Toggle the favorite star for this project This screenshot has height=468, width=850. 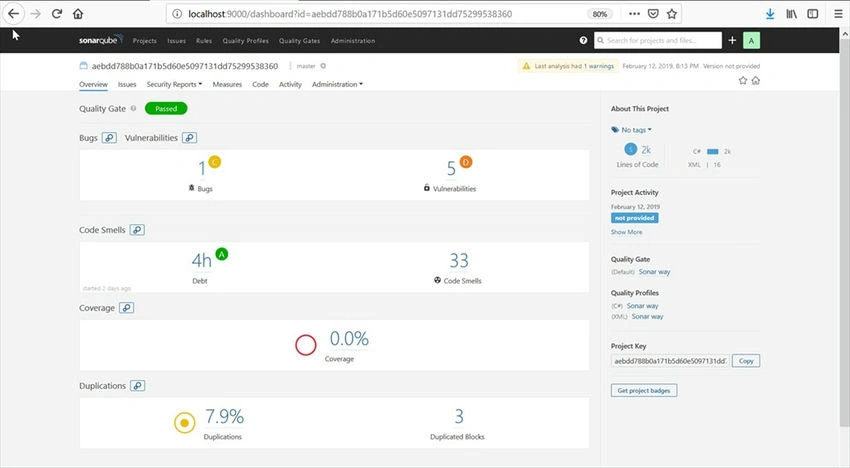[743, 80]
